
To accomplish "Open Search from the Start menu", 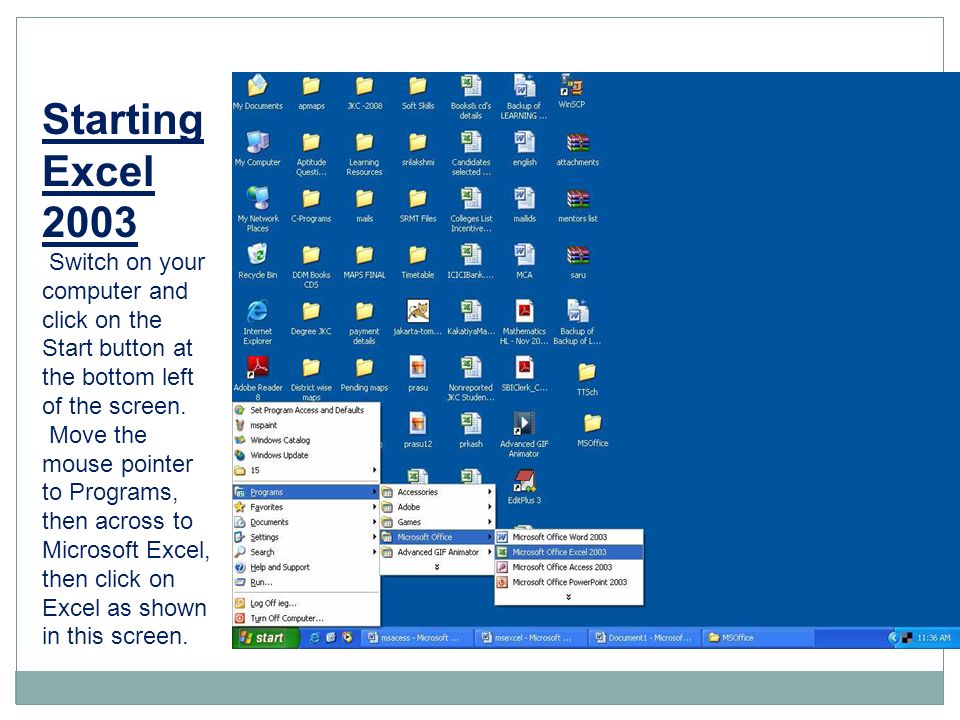I will click(306, 552).
